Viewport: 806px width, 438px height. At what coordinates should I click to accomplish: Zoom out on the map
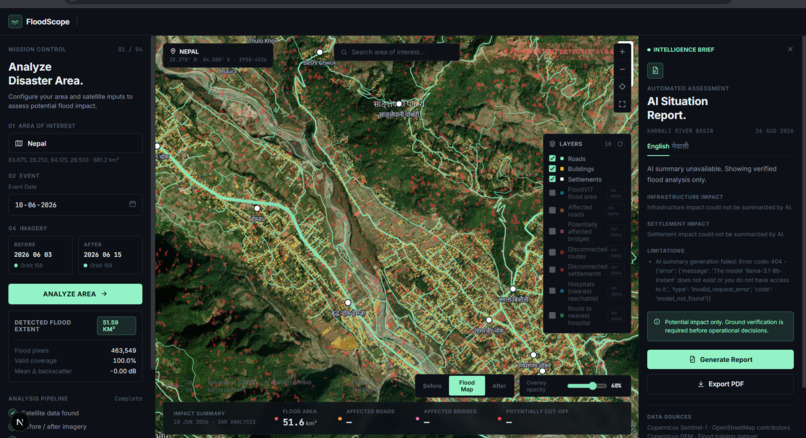click(622, 69)
